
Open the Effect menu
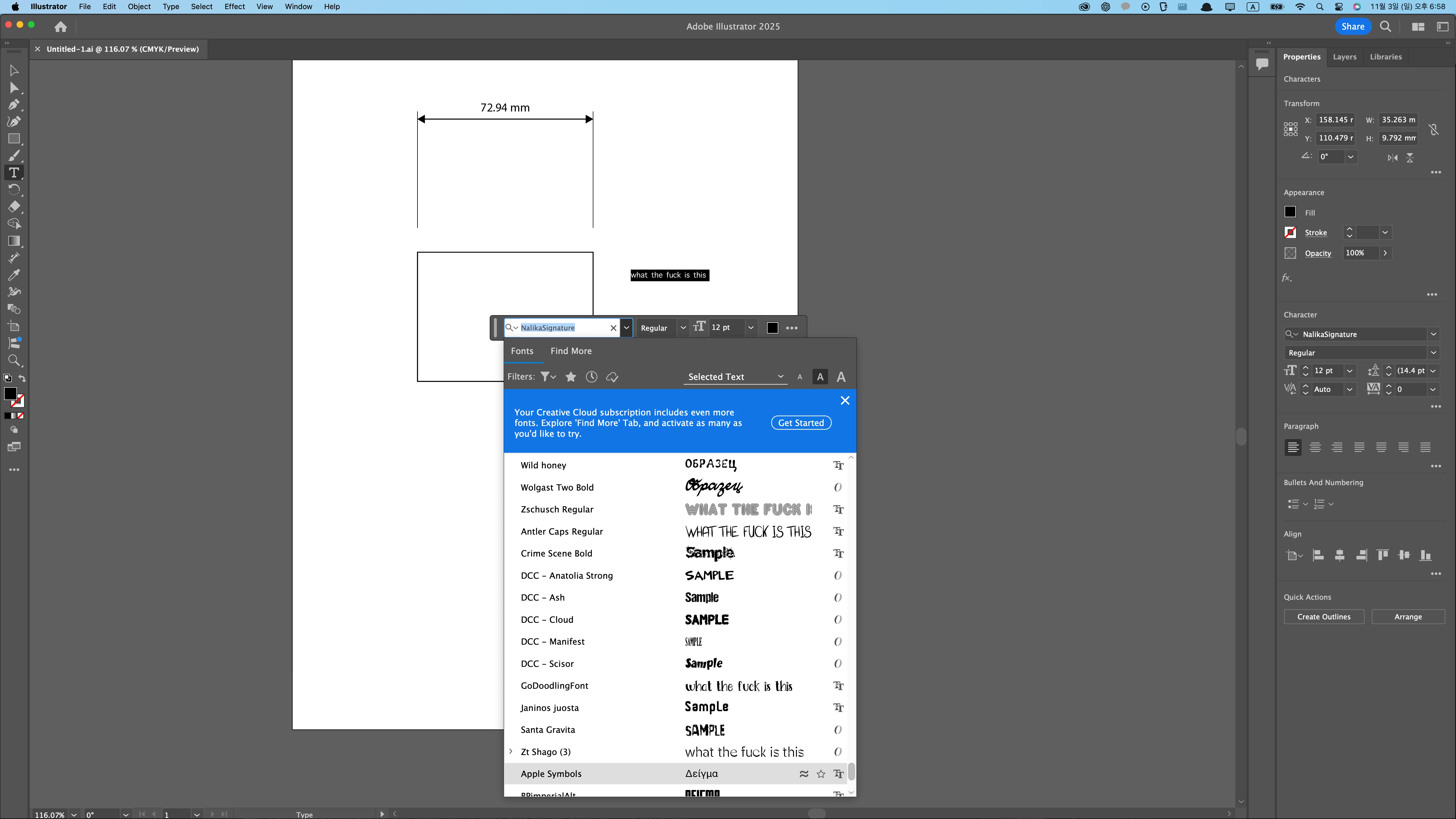coord(234,7)
